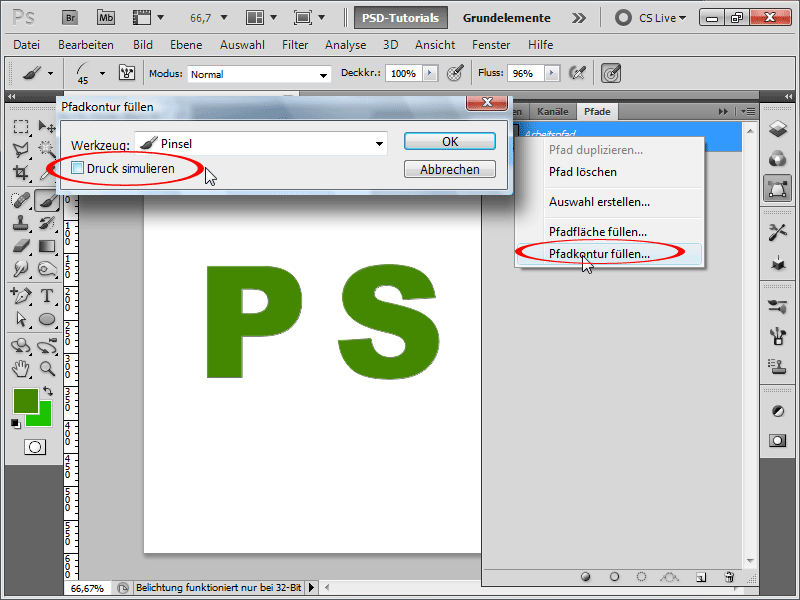The image size is (800, 600).
Task: Launch Adobe Bridge from the Br icon
Action: pyautogui.click(x=70, y=18)
